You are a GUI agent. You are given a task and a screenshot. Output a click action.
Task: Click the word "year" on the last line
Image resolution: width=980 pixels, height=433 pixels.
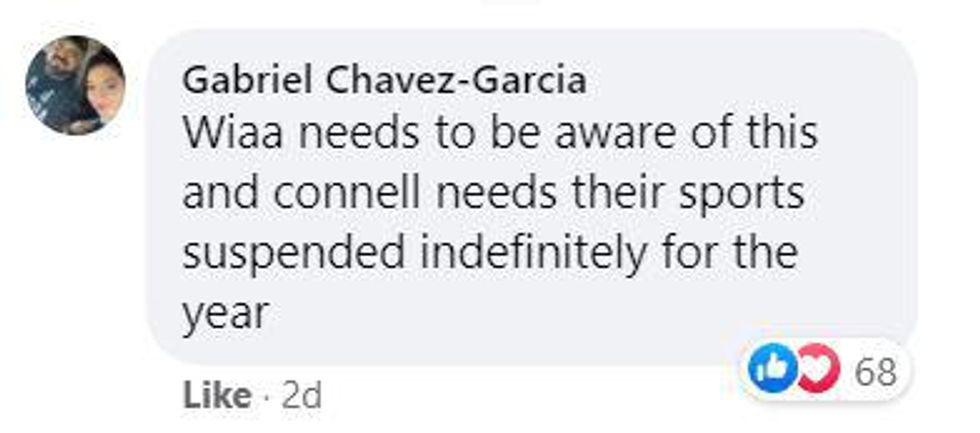pos(225,314)
